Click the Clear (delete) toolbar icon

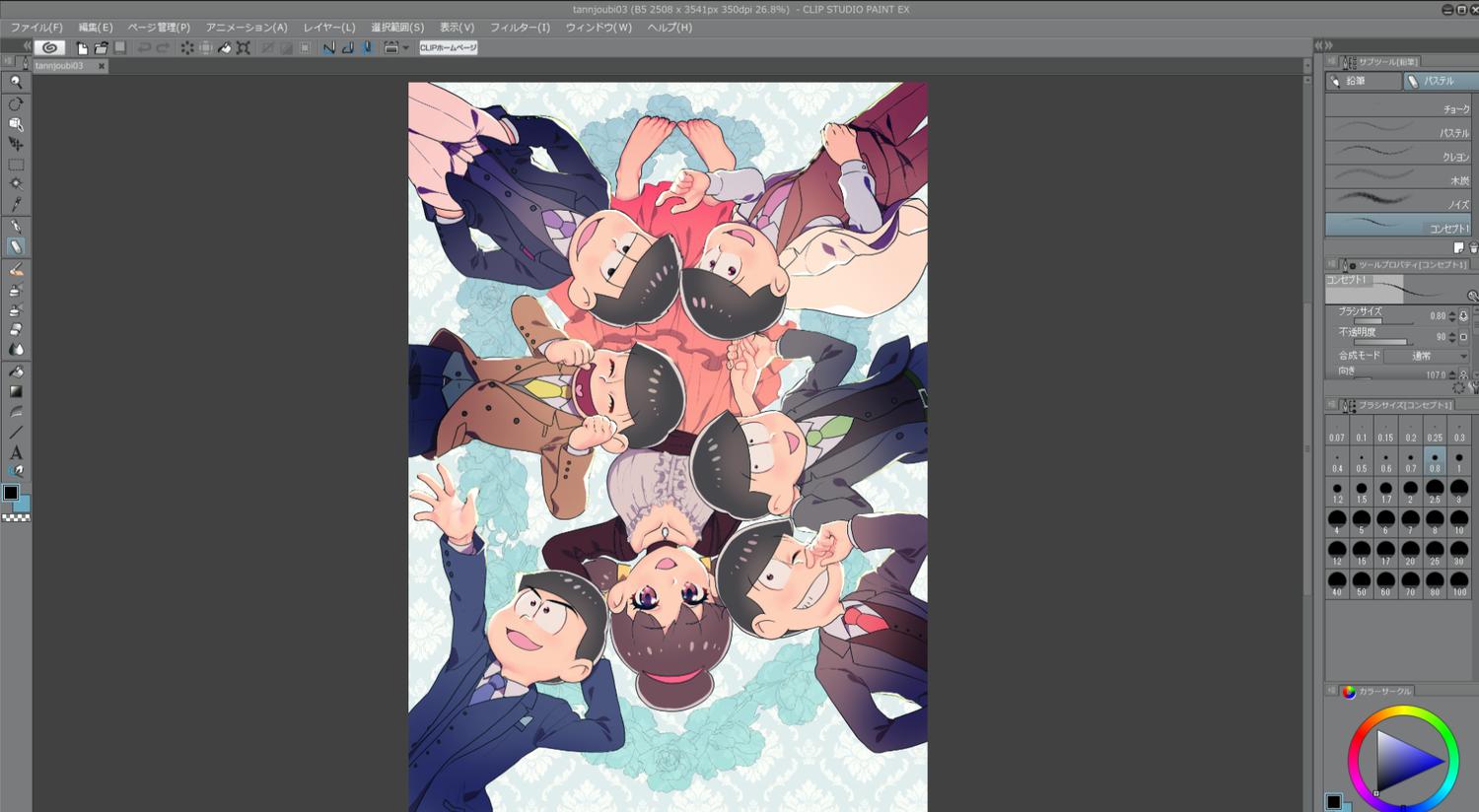(187, 47)
